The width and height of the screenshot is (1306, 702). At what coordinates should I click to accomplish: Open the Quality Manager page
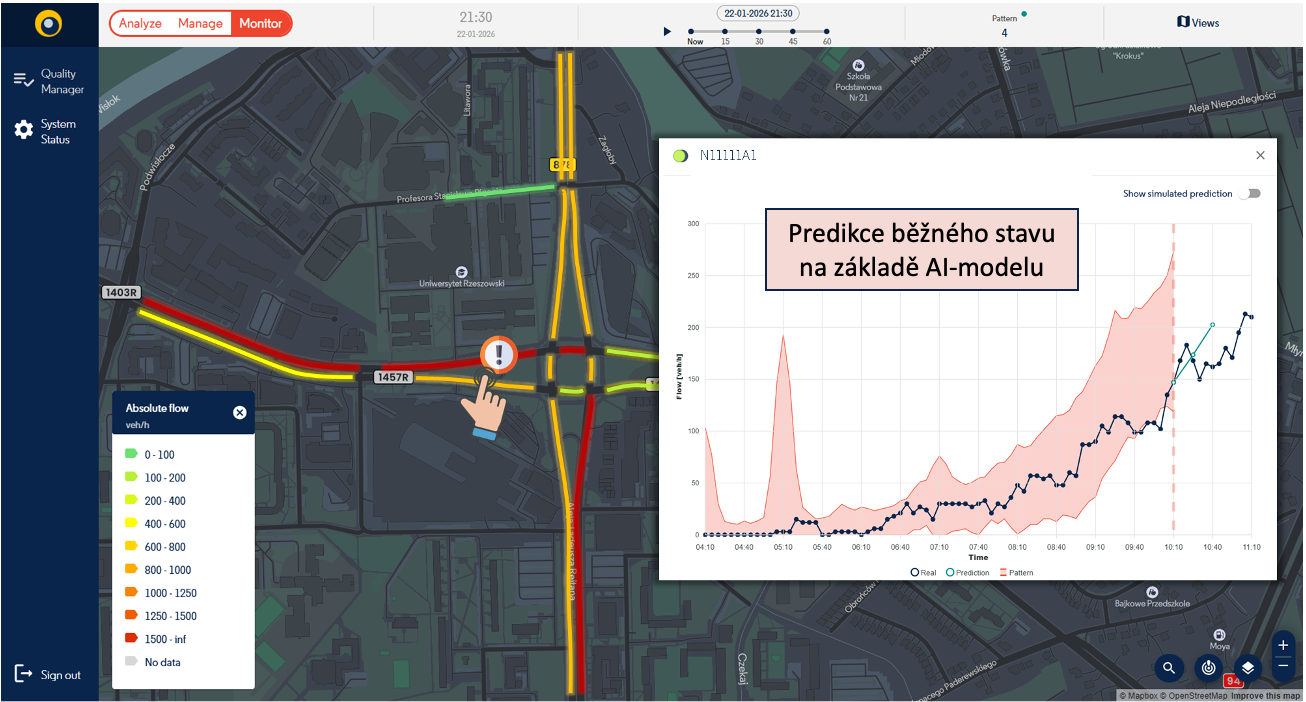(x=50, y=81)
